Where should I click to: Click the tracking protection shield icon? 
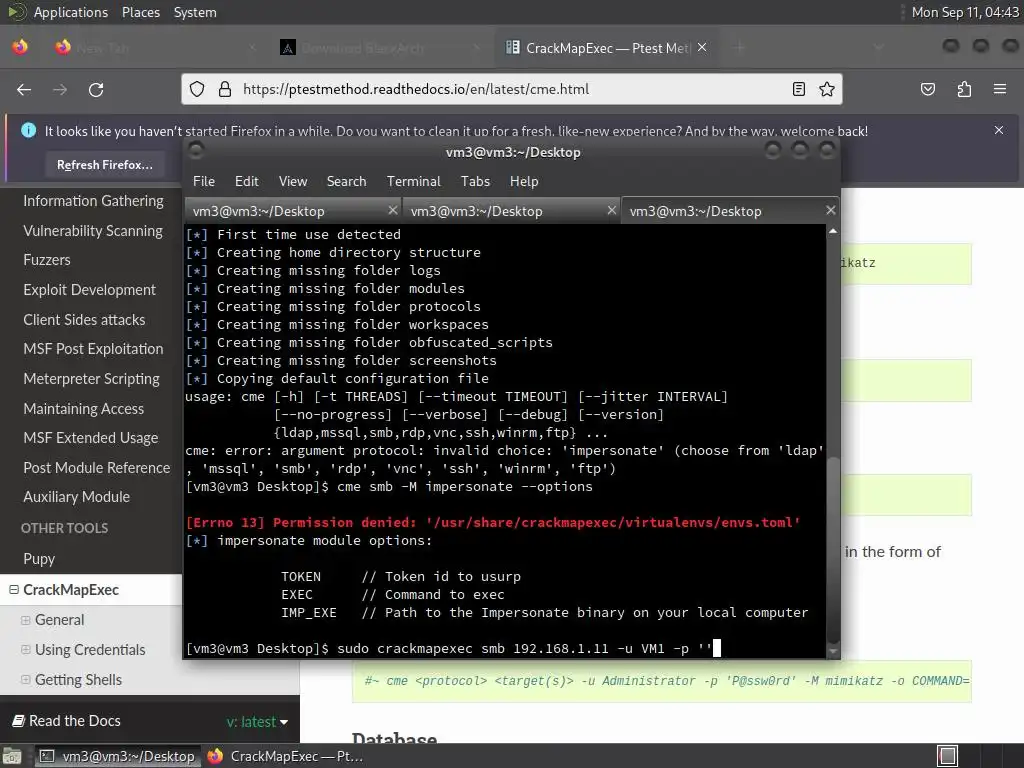pos(197,89)
